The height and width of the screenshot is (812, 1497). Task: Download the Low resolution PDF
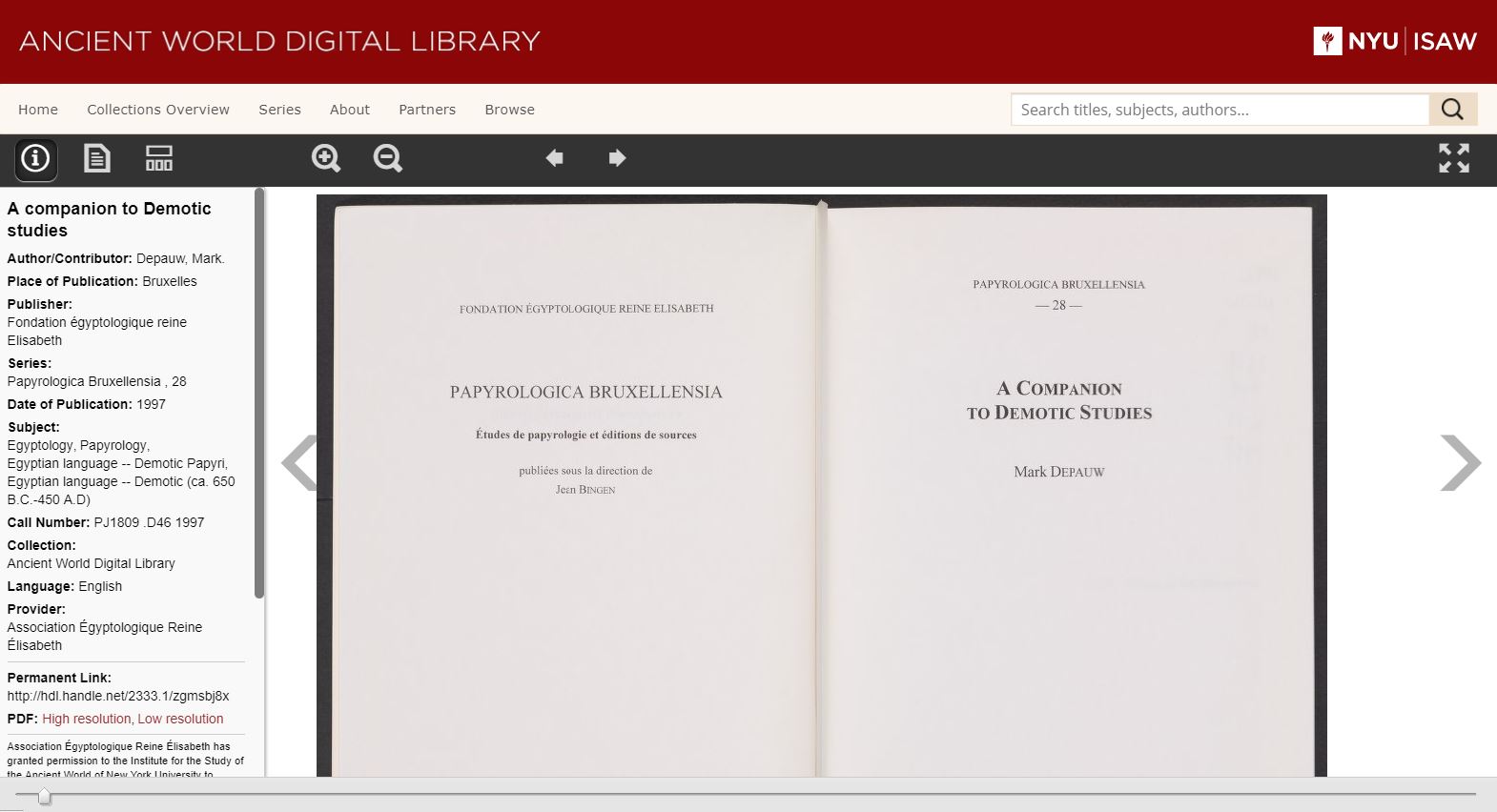[180, 719]
